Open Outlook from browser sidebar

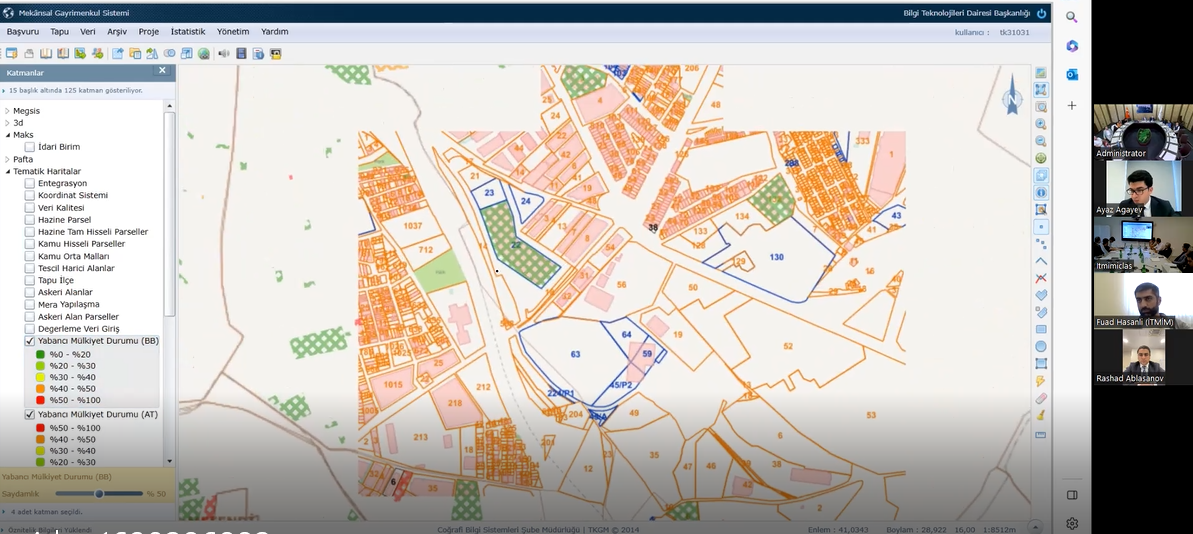[1072, 75]
